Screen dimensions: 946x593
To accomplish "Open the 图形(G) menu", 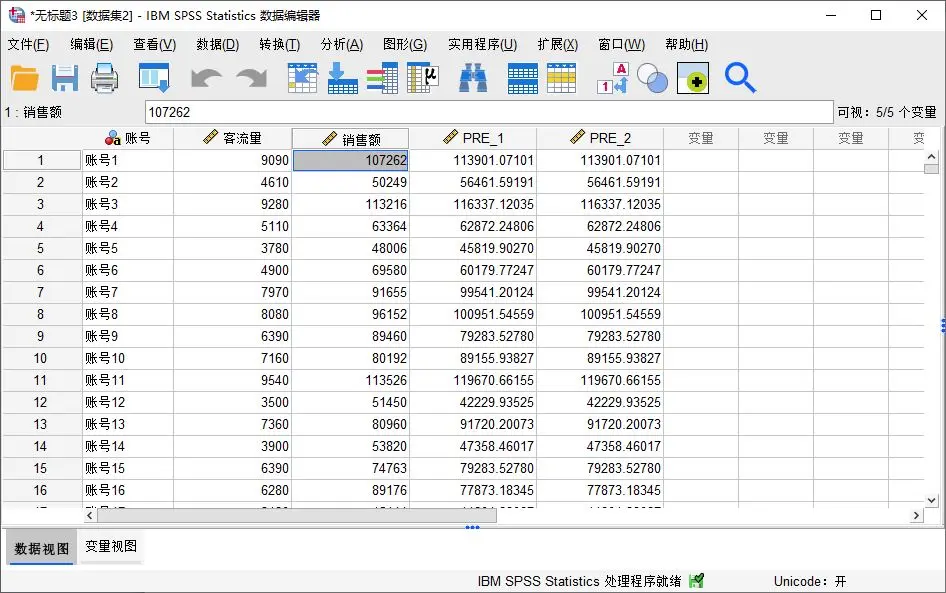I will coord(405,45).
